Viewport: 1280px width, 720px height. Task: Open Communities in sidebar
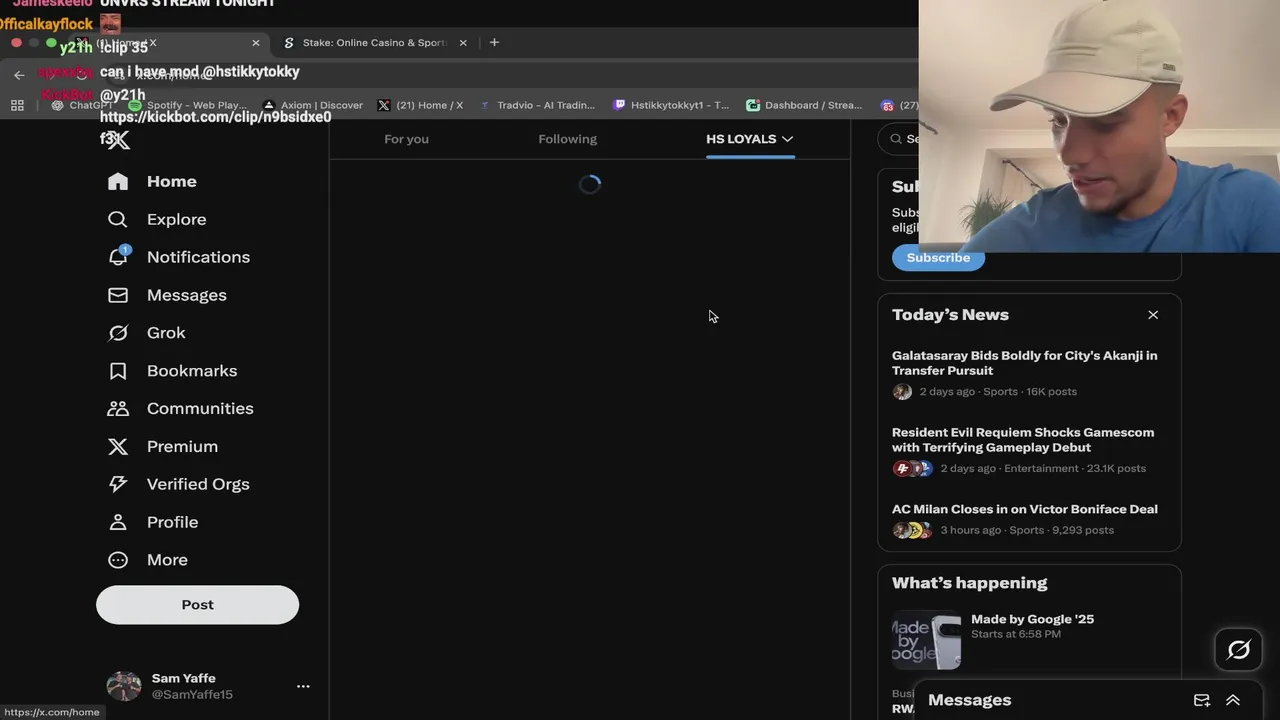click(x=180, y=408)
